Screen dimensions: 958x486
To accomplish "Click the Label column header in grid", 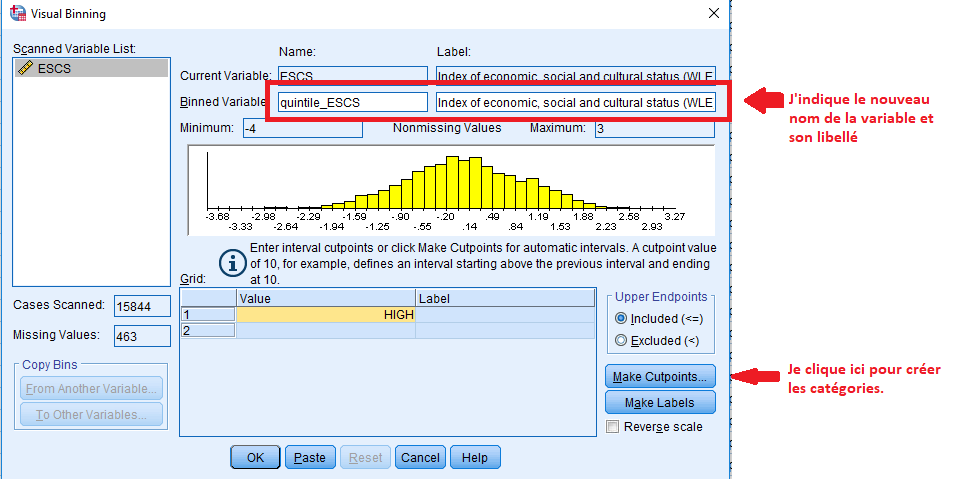I will click(x=505, y=298).
